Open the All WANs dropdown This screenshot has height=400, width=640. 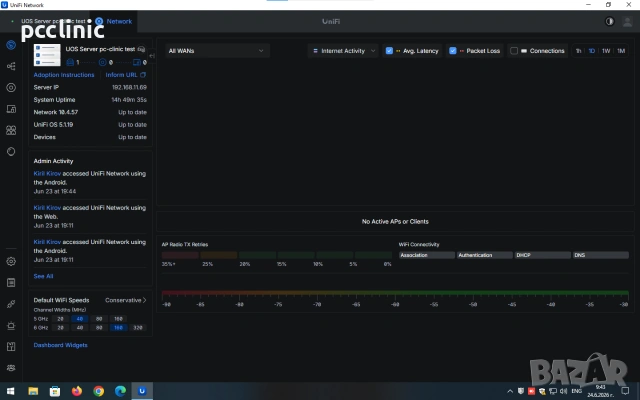[x=217, y=51]
